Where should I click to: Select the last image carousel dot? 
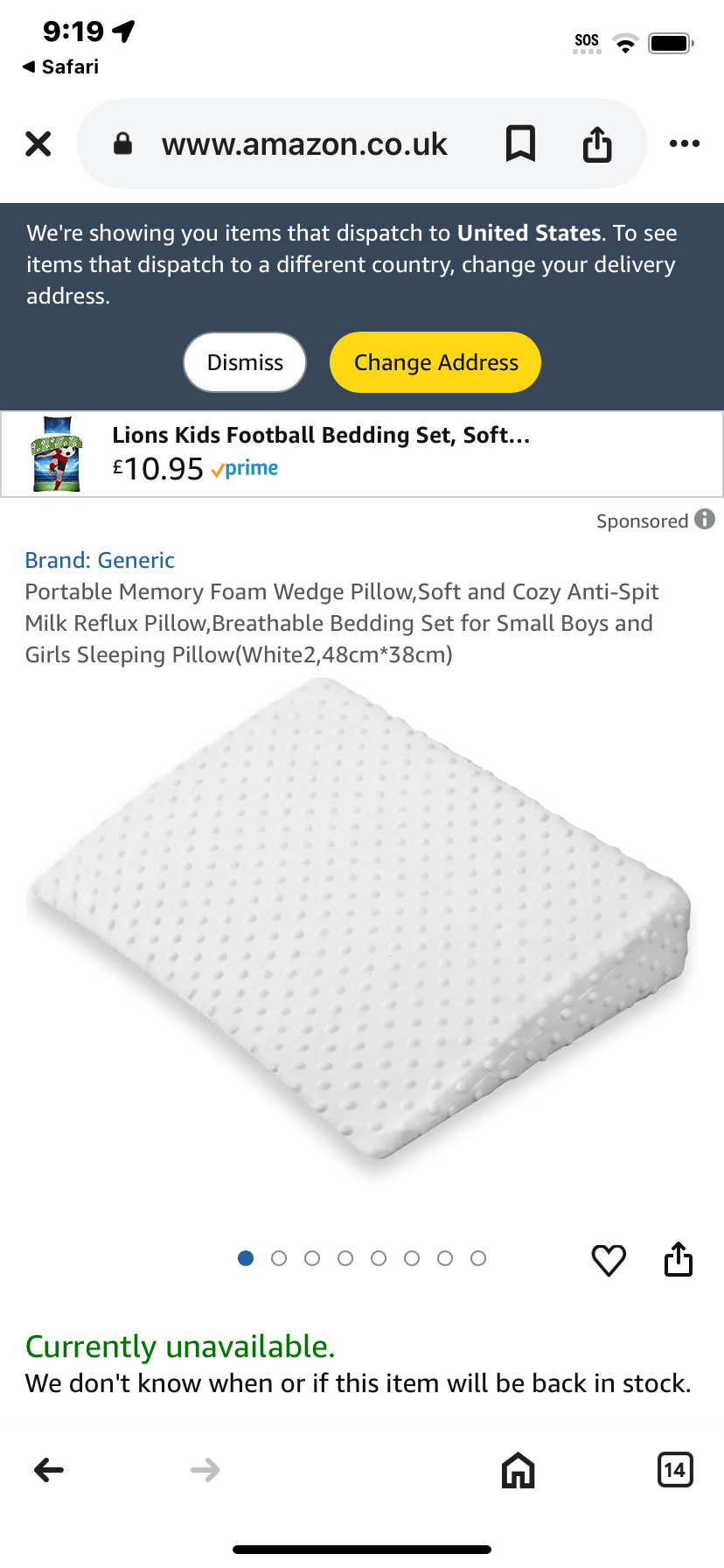coord(478,1258)
